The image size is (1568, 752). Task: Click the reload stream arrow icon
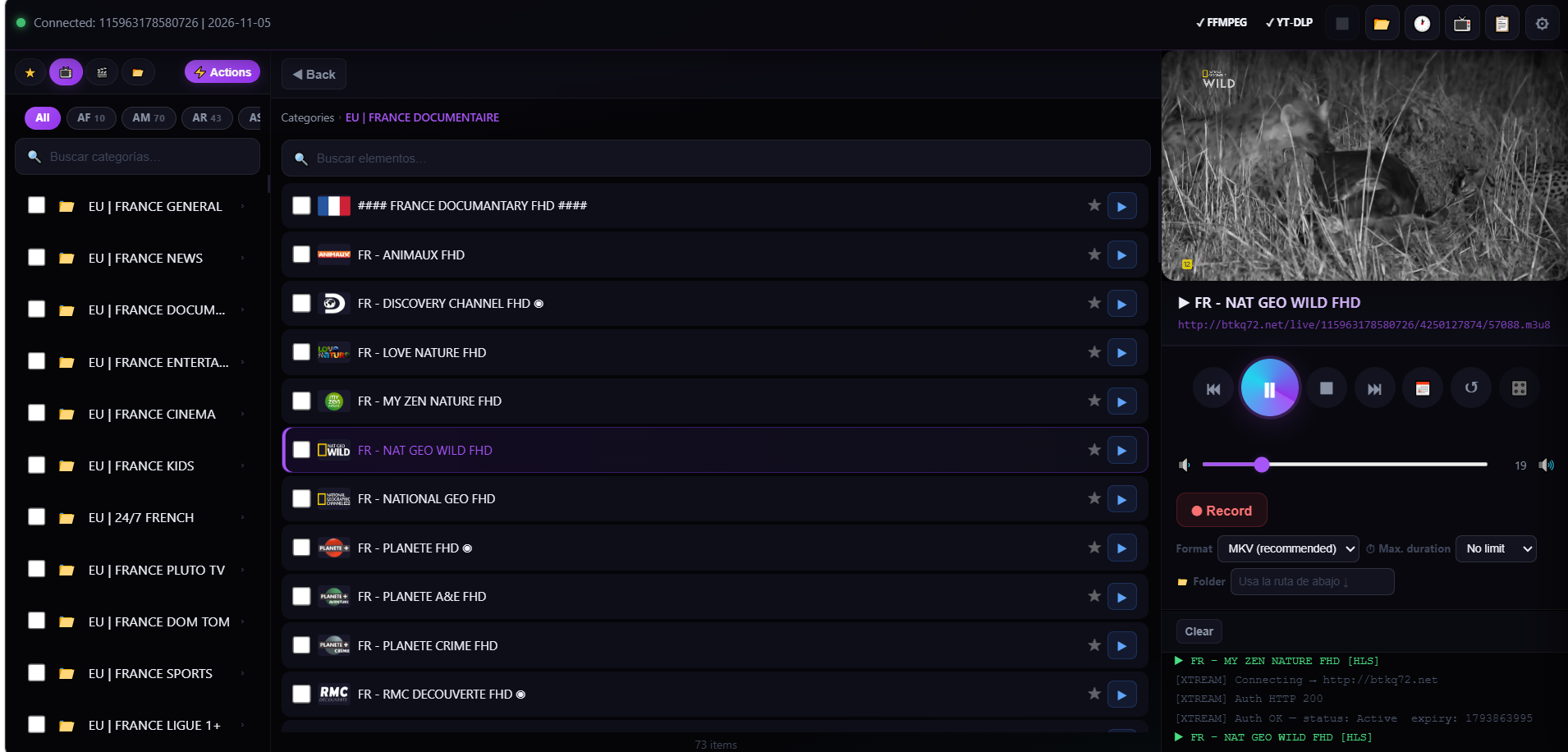click(x=1471, y=388)
